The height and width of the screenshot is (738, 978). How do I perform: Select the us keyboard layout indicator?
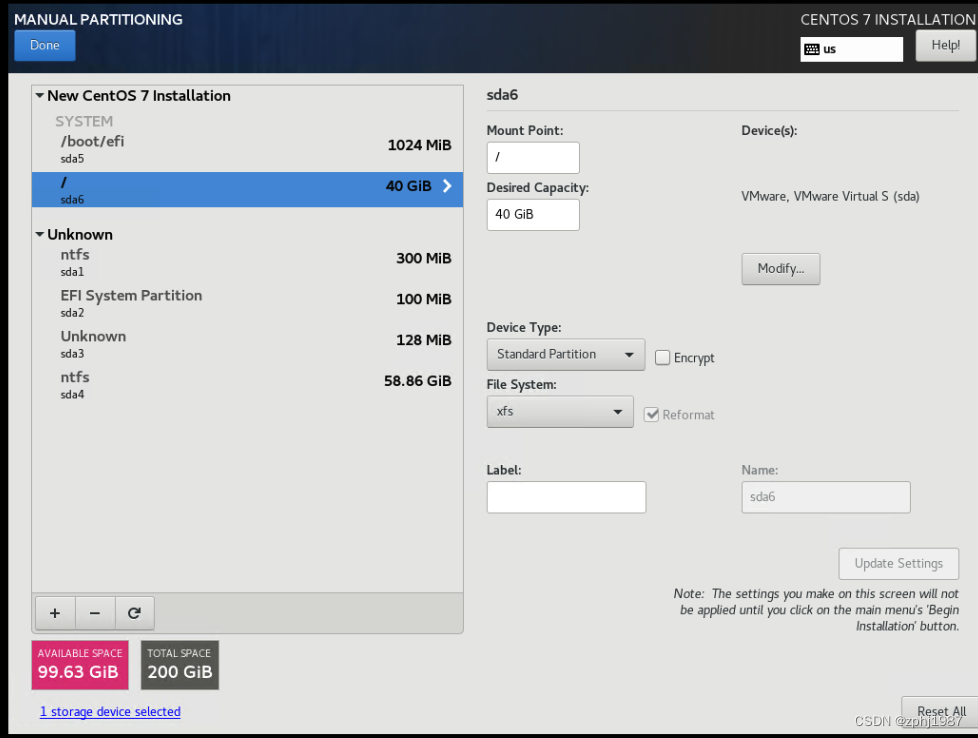pos(851,49)
